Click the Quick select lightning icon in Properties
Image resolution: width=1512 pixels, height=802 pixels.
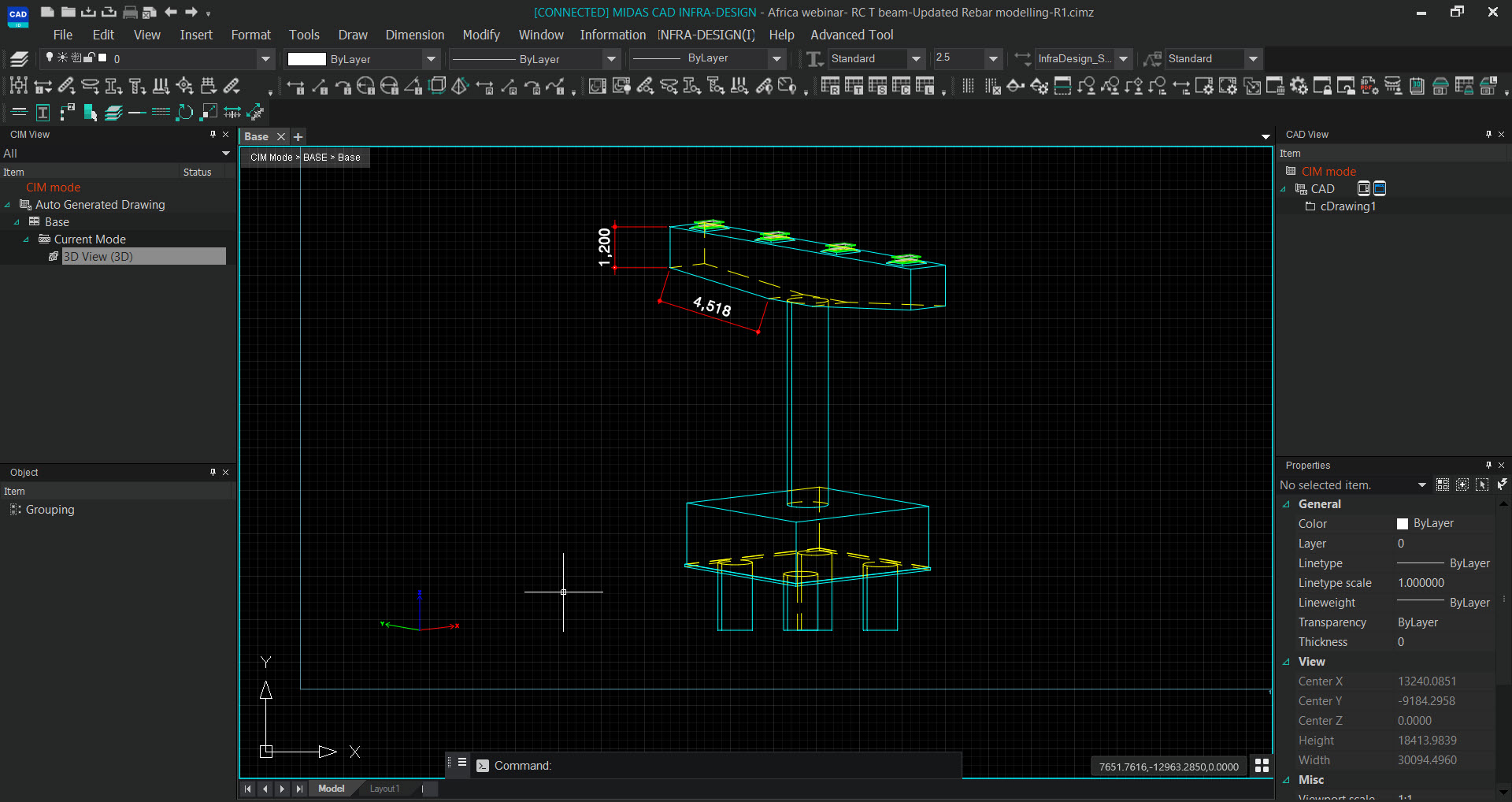coord(1501,485)
